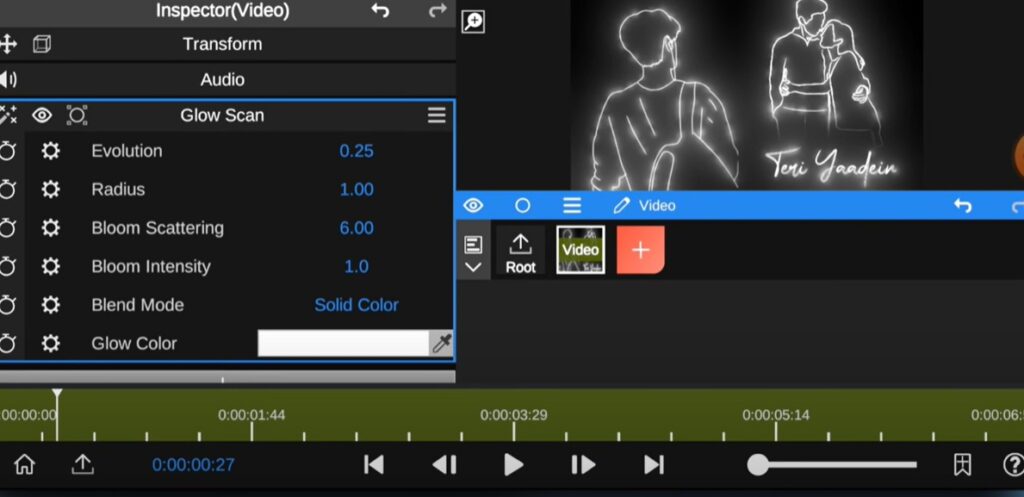Click the export share icon

click(x=82, y=464)
